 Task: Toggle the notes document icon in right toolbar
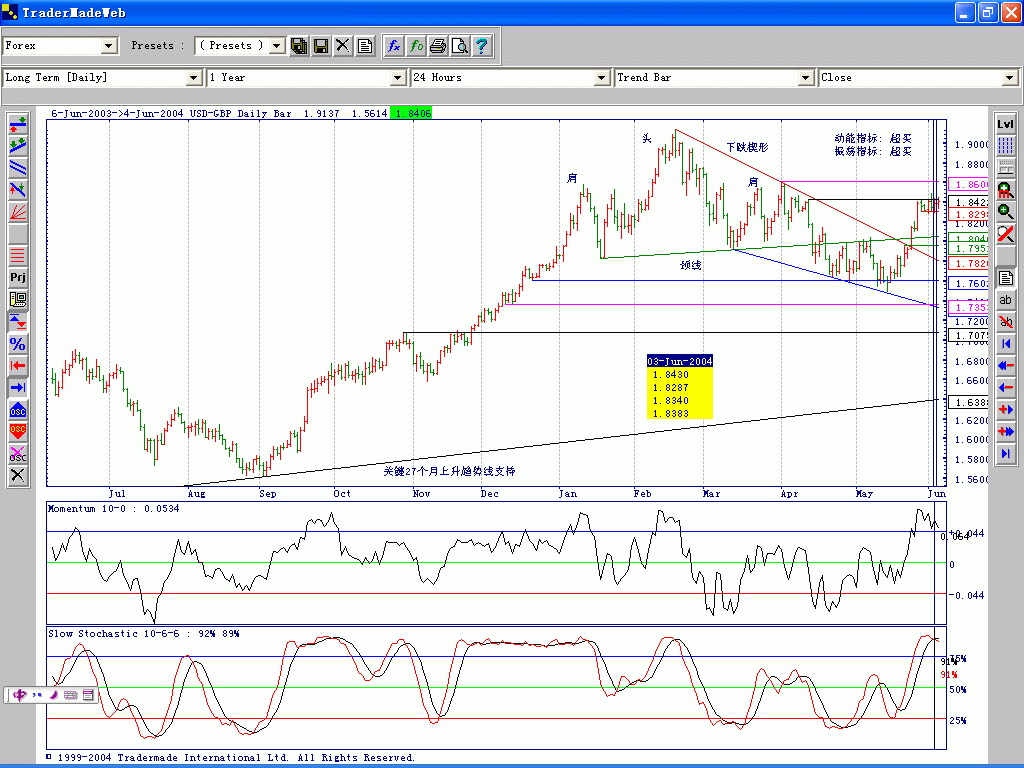[1006, 278]
